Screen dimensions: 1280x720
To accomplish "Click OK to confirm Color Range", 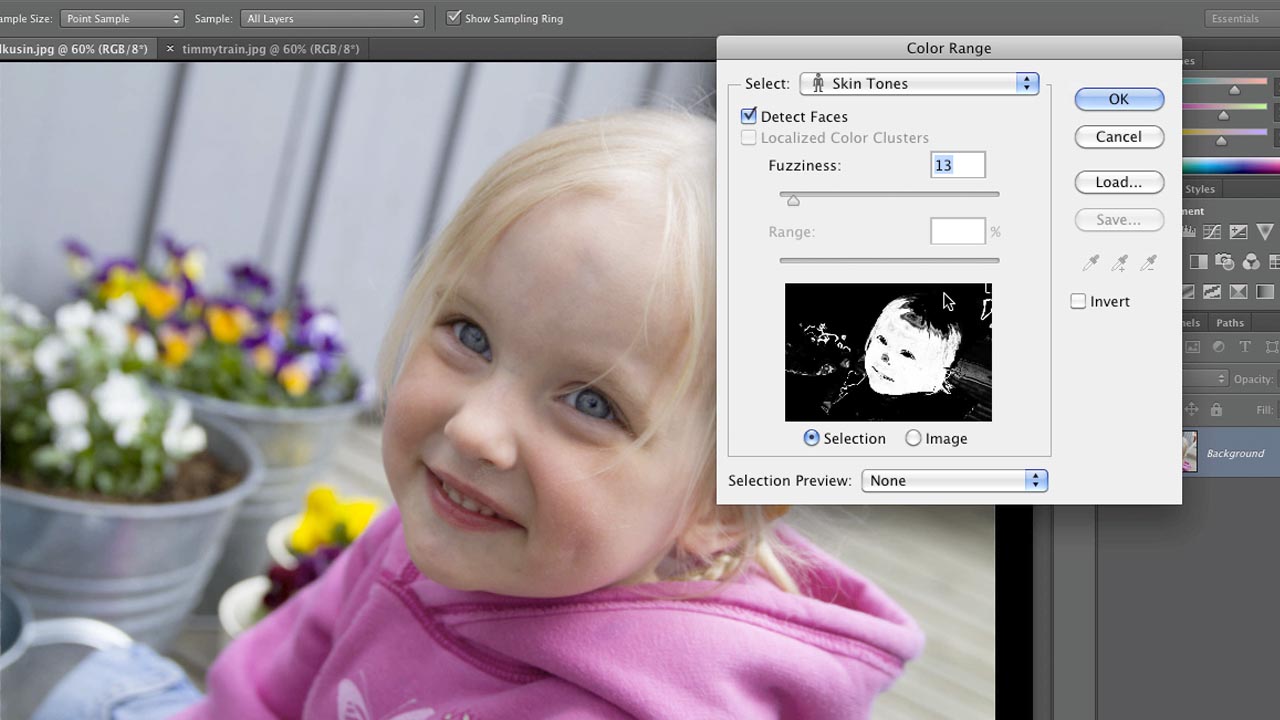I will (x=1119, y=99).
